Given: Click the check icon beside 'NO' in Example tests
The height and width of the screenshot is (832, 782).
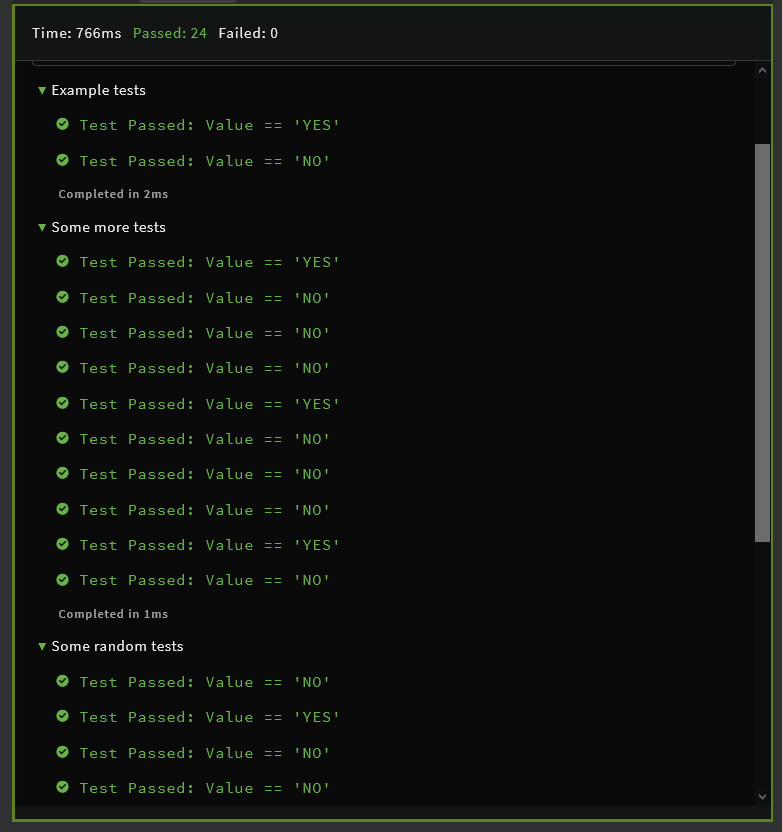Looking at the screenshot, I should [x=63, y=160].
